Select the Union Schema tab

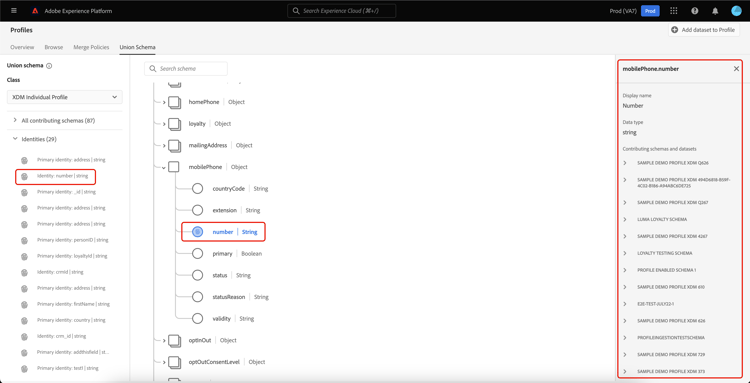click(137, 47)
